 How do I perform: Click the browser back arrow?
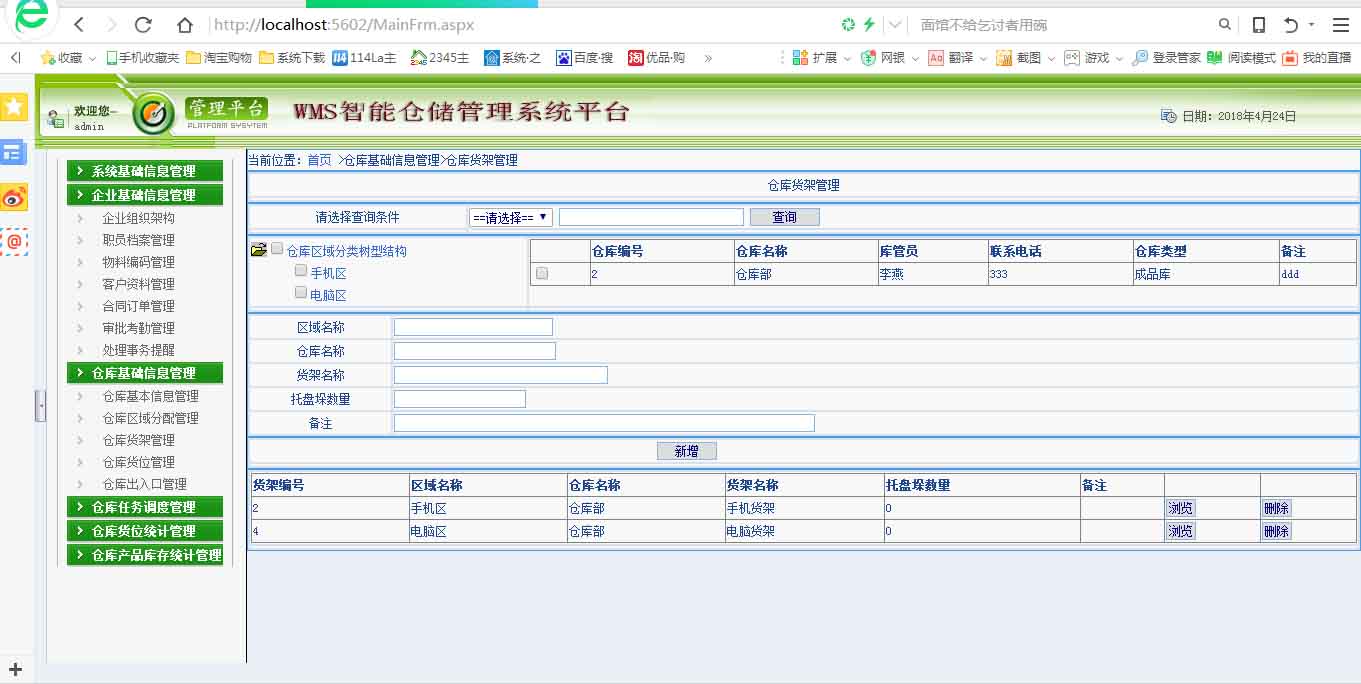point(80,25)
